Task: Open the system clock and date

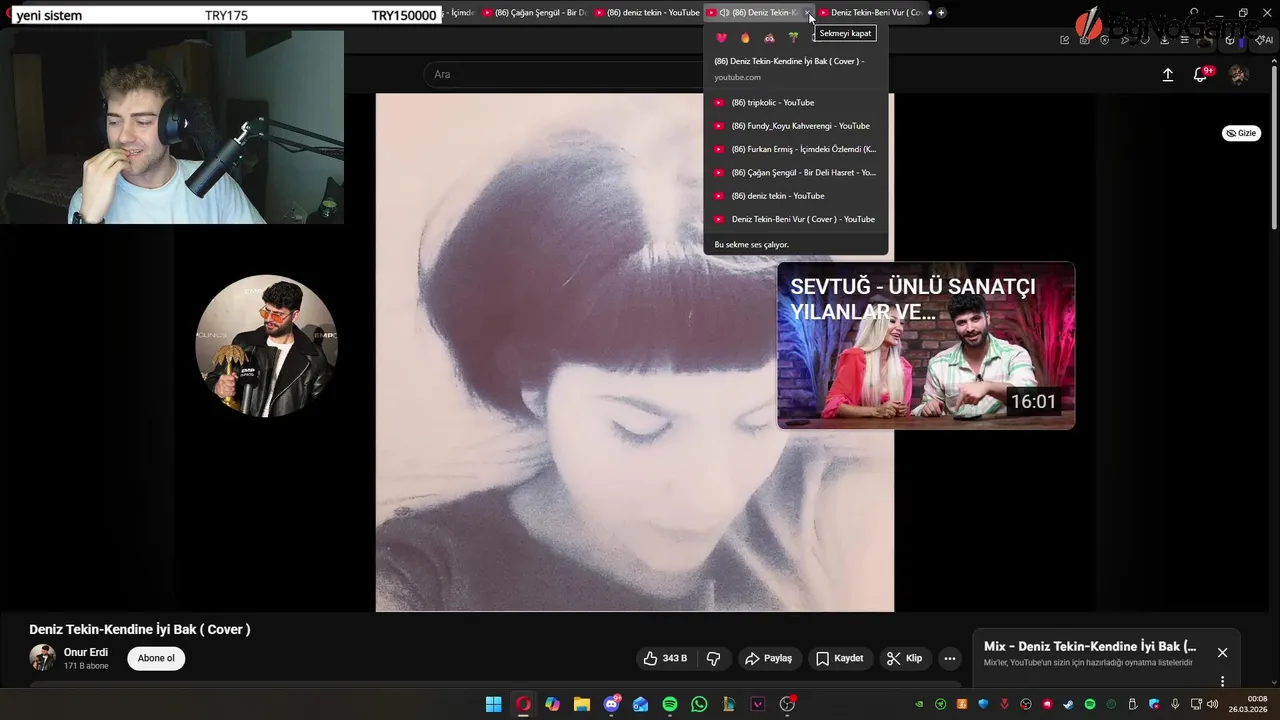Action: [x=1248, y=704]
